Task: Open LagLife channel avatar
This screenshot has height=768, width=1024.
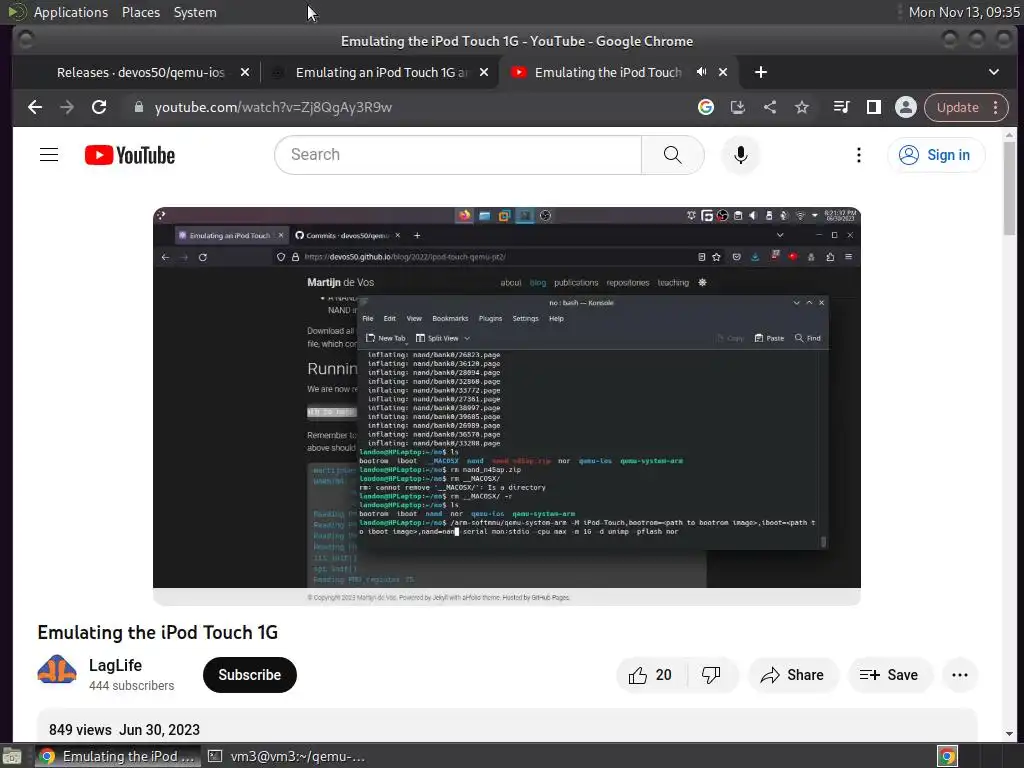Action: pos(57,671)
